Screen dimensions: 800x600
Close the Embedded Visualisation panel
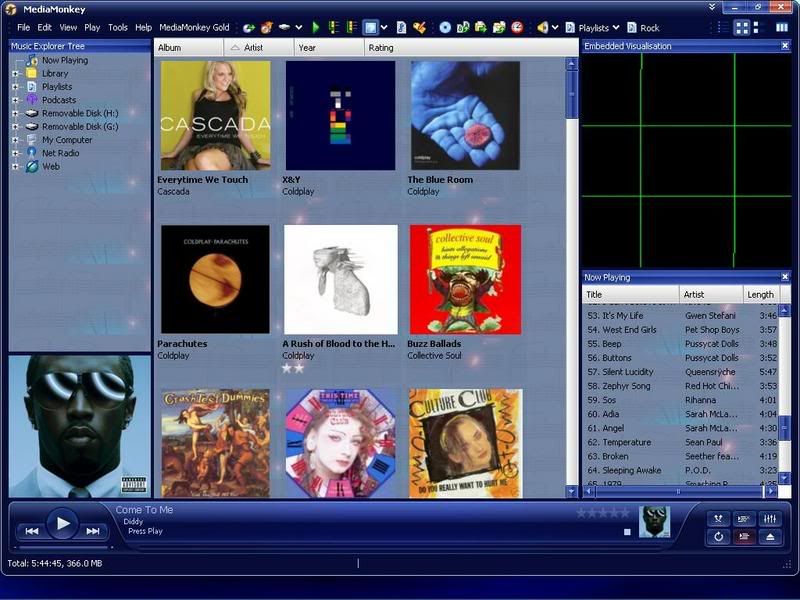pos(785,46)
